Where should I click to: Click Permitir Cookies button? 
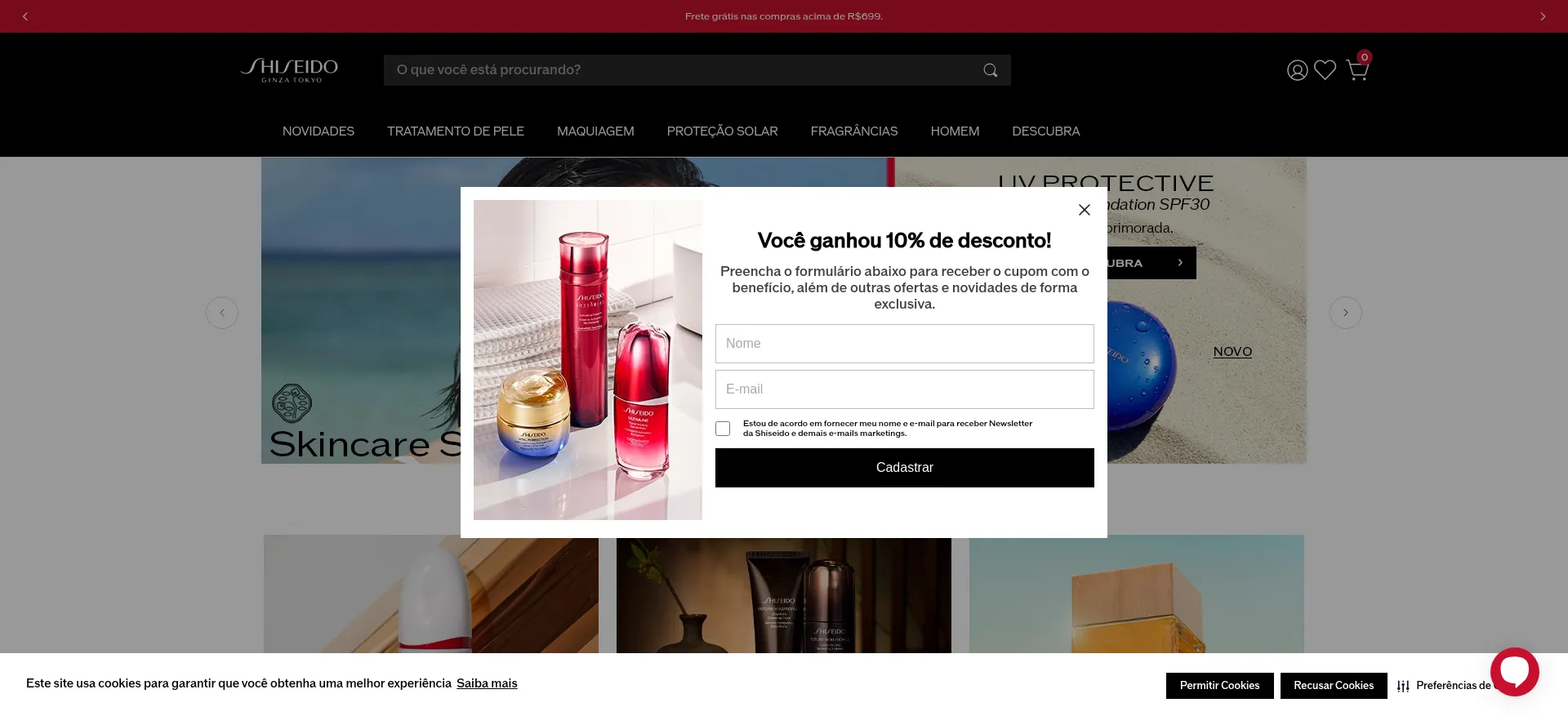pyautogui.click(x=1220, y=686)
